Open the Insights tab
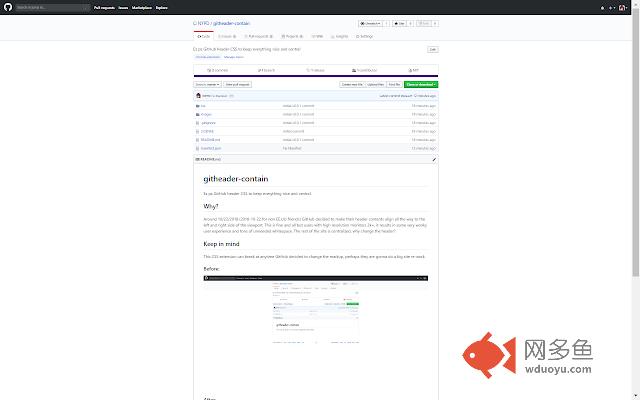The width and height of the screenshot is (640, 400). (342, 35)
